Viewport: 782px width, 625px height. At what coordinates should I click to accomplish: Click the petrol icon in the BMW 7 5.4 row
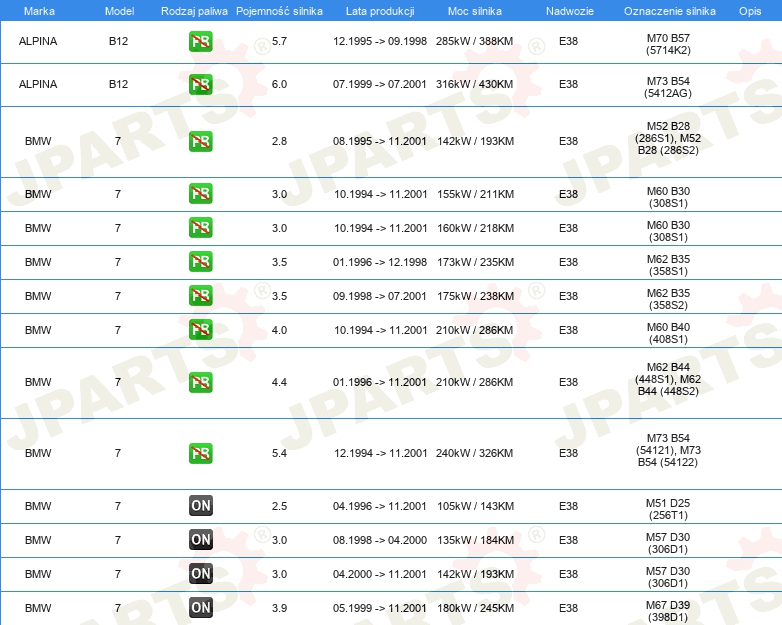pyautogui.click(x=200, y=453)
